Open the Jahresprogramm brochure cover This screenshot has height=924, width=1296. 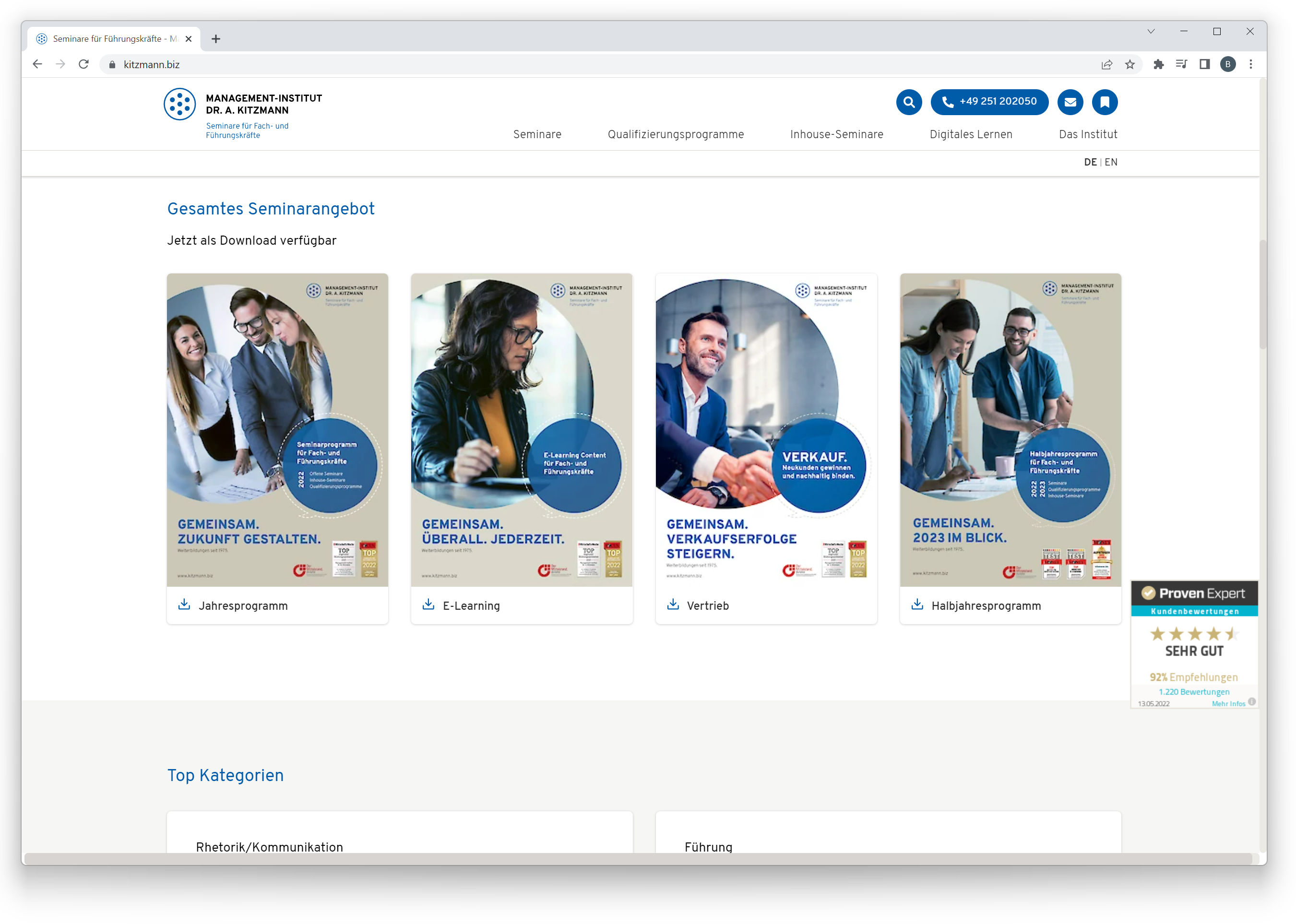(277, 429)
